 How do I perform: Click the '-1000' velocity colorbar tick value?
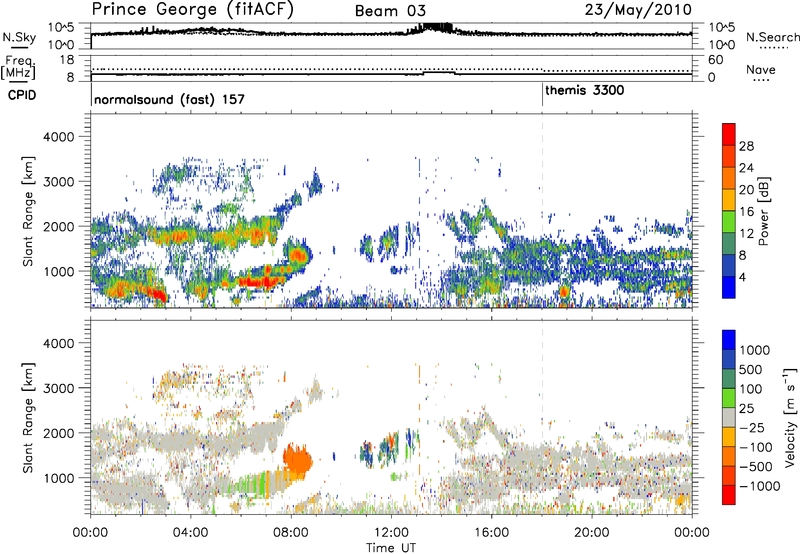click(759, 486)
